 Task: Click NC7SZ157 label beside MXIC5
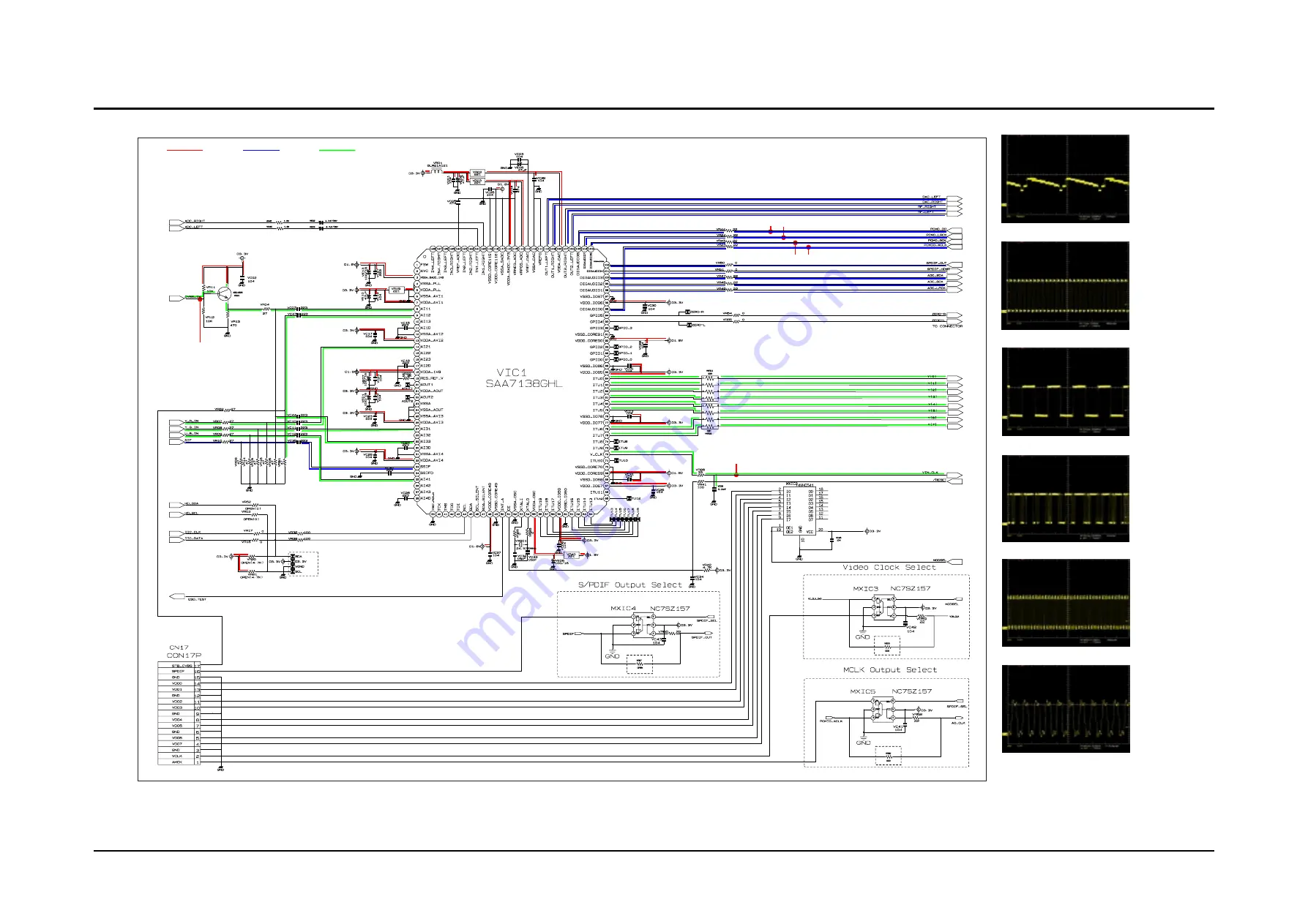(x=911, y=691)
